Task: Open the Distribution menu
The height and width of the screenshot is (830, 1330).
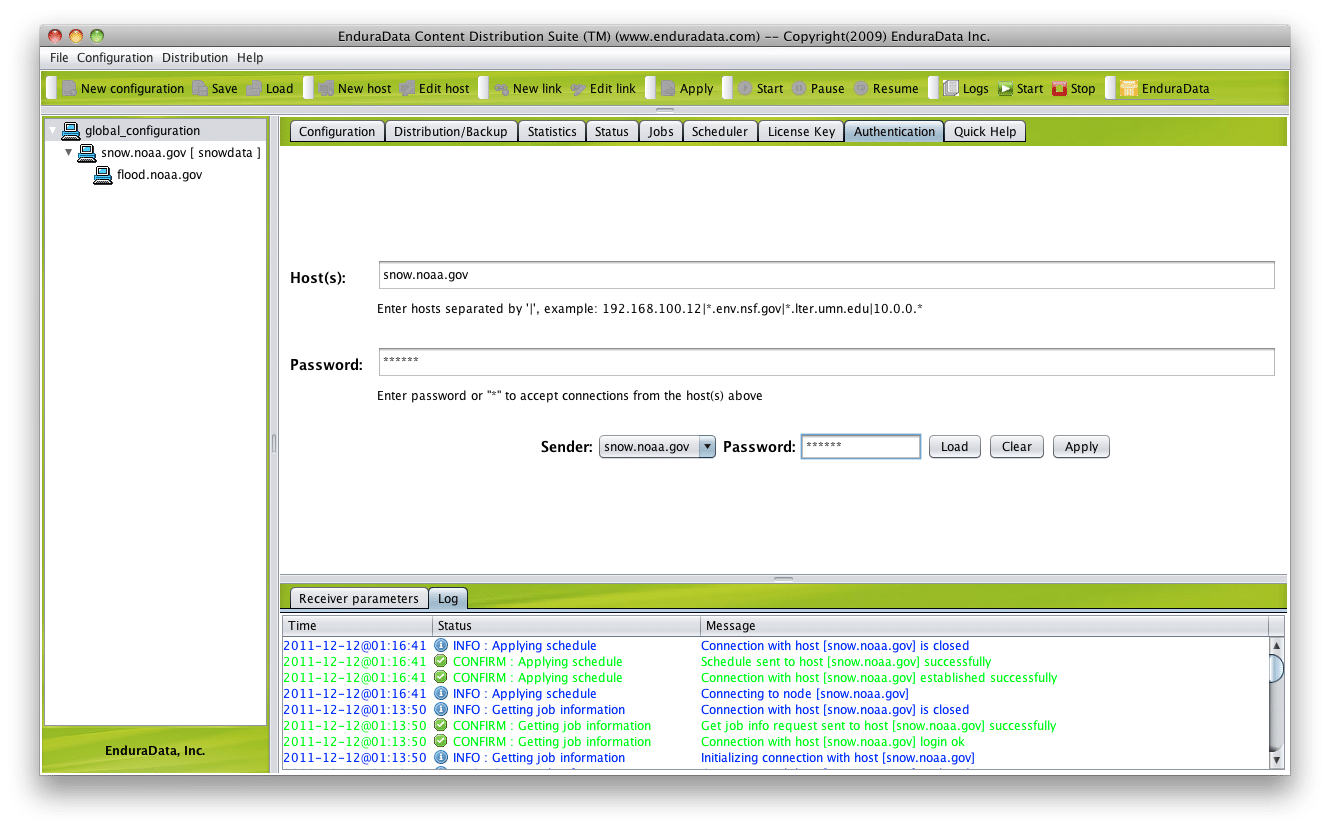Action: click(195, 58)
